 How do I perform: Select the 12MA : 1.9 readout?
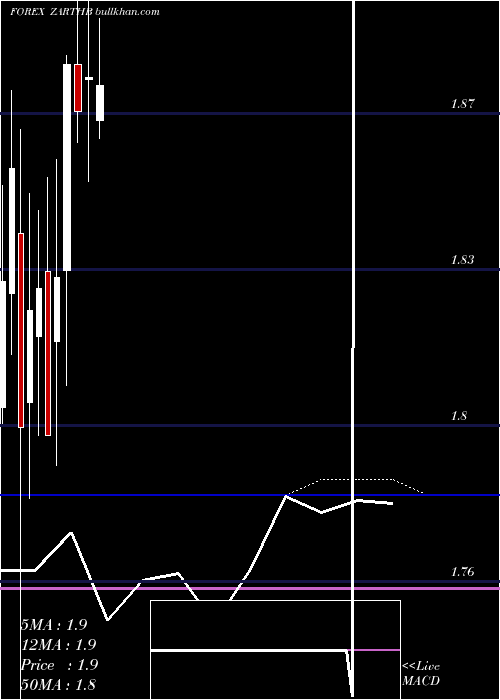(58, 645)
